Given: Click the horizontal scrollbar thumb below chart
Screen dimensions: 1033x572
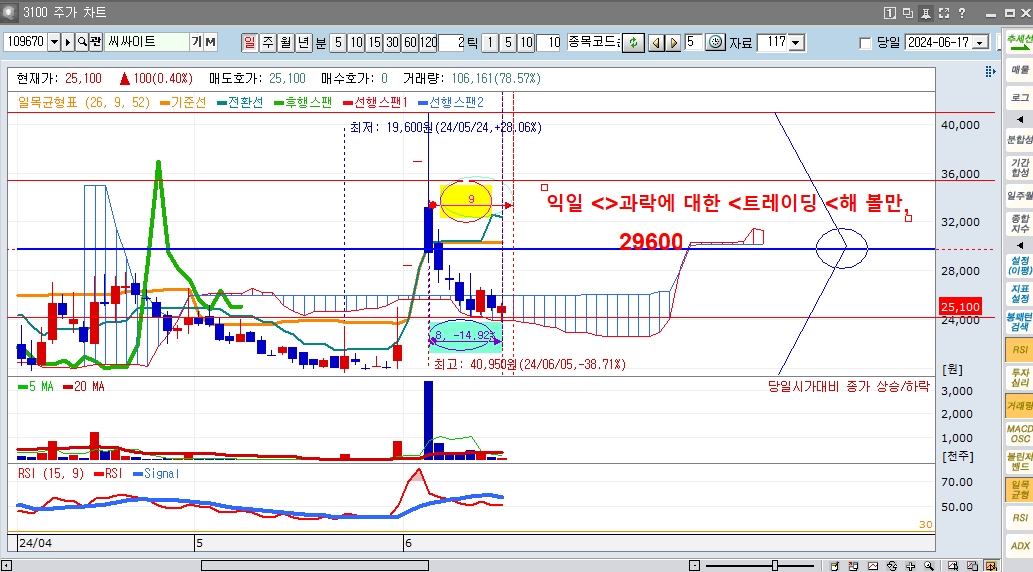Looking at the screenshot, I should click(315, 565).
